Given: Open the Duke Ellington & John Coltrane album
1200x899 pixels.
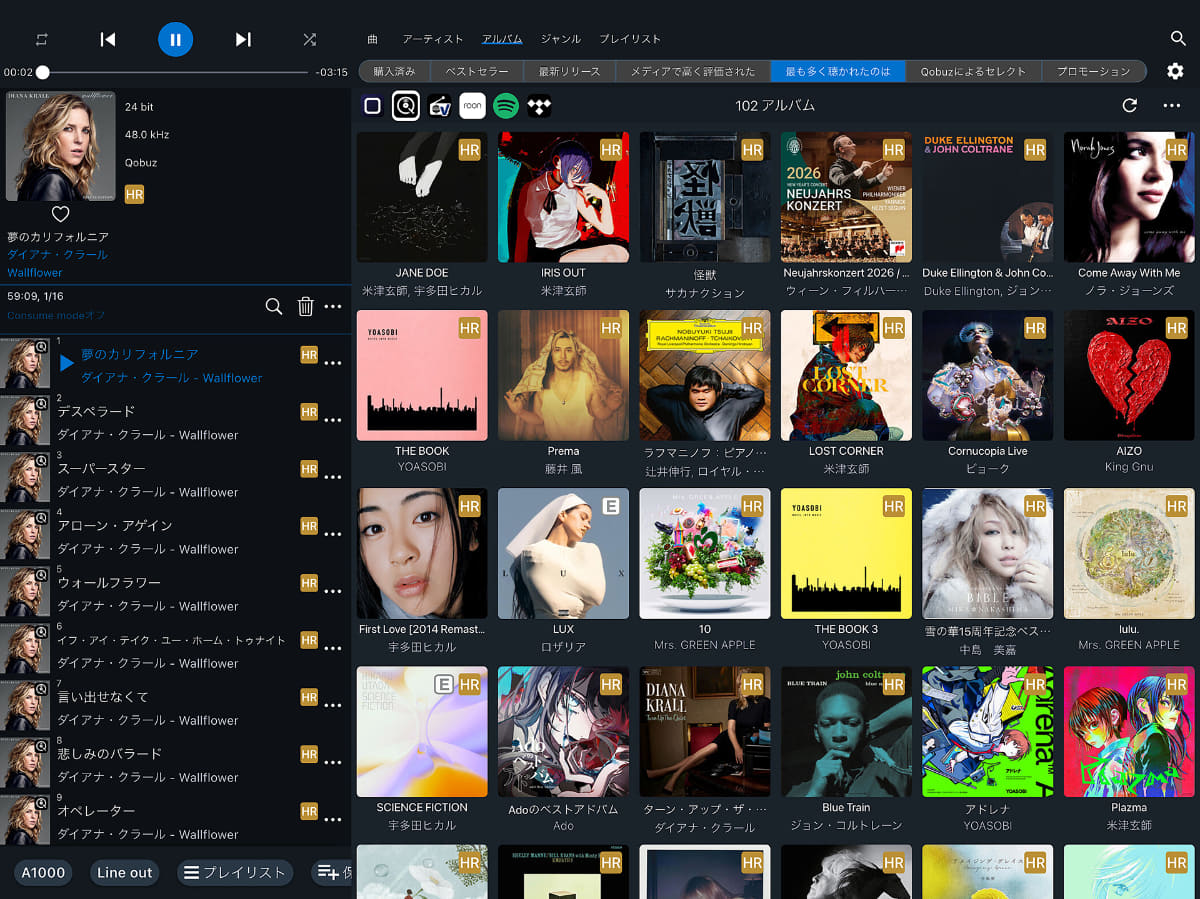Looking at the screenshot, I should click(987, 197).
